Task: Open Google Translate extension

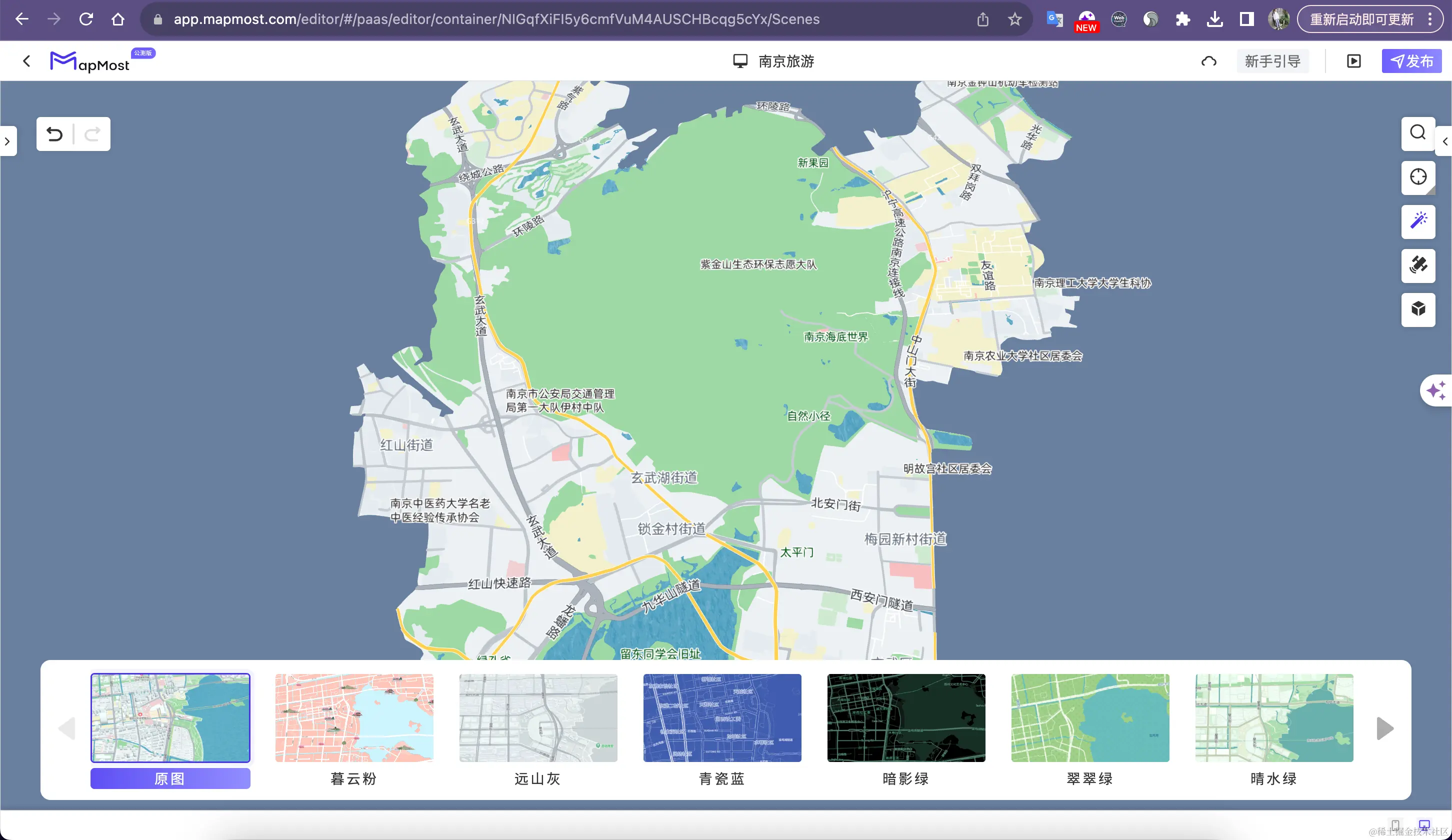Action: point(1054,19)
